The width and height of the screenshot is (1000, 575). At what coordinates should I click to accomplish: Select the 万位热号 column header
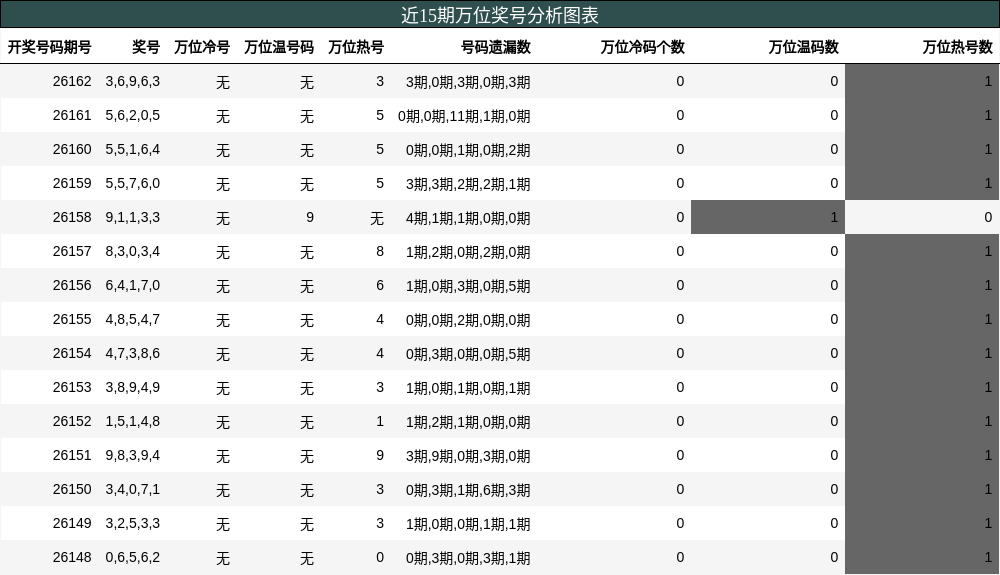(x=356, y=47)
